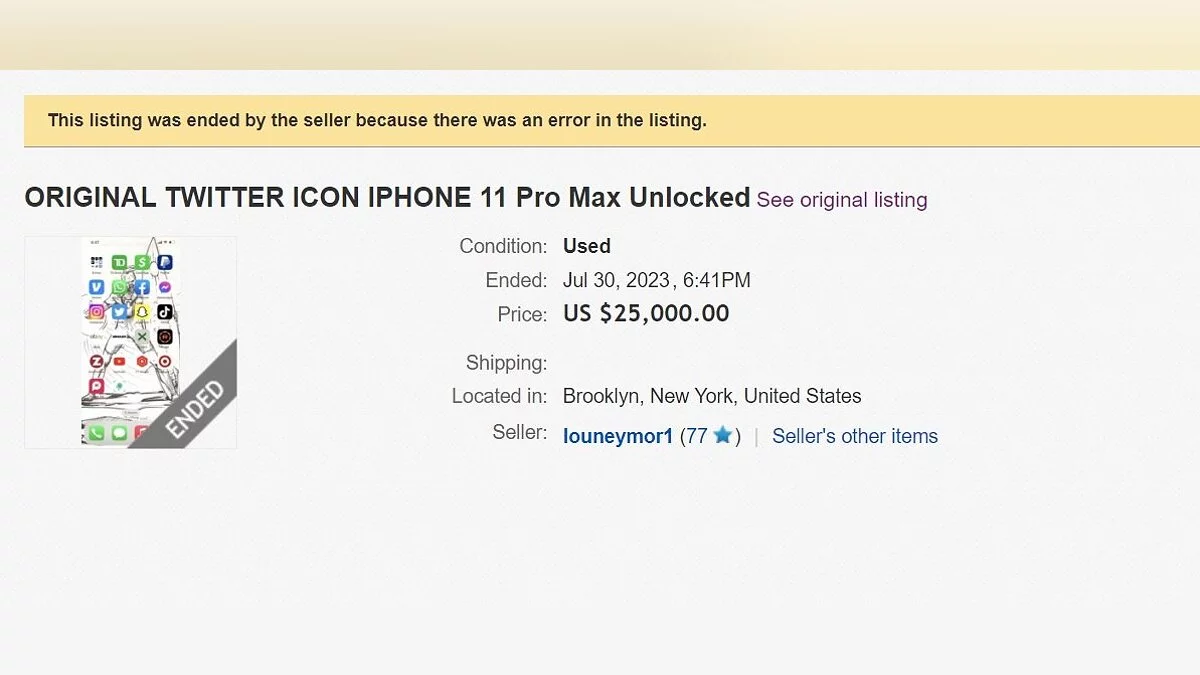Screen dimensions: 1200x675
Task: Click the Jul 30, 2023 ended date
Action: [x=616, y=280]
